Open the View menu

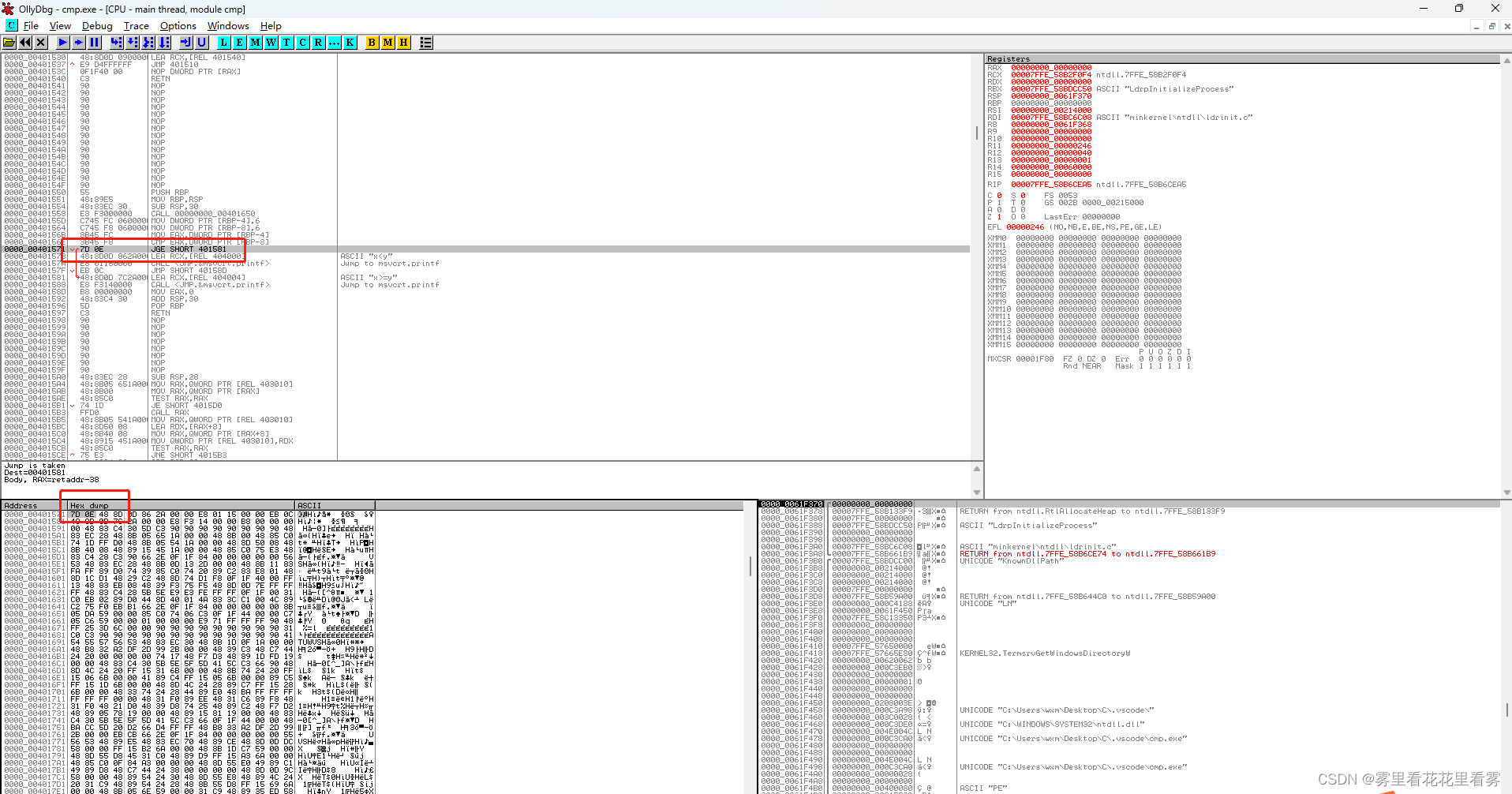[x=60, y=26]
